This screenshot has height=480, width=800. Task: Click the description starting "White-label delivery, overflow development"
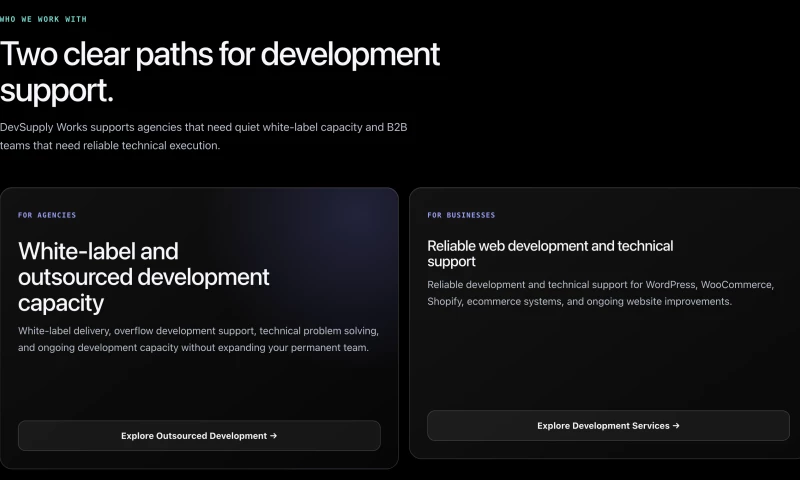point(198,339)
